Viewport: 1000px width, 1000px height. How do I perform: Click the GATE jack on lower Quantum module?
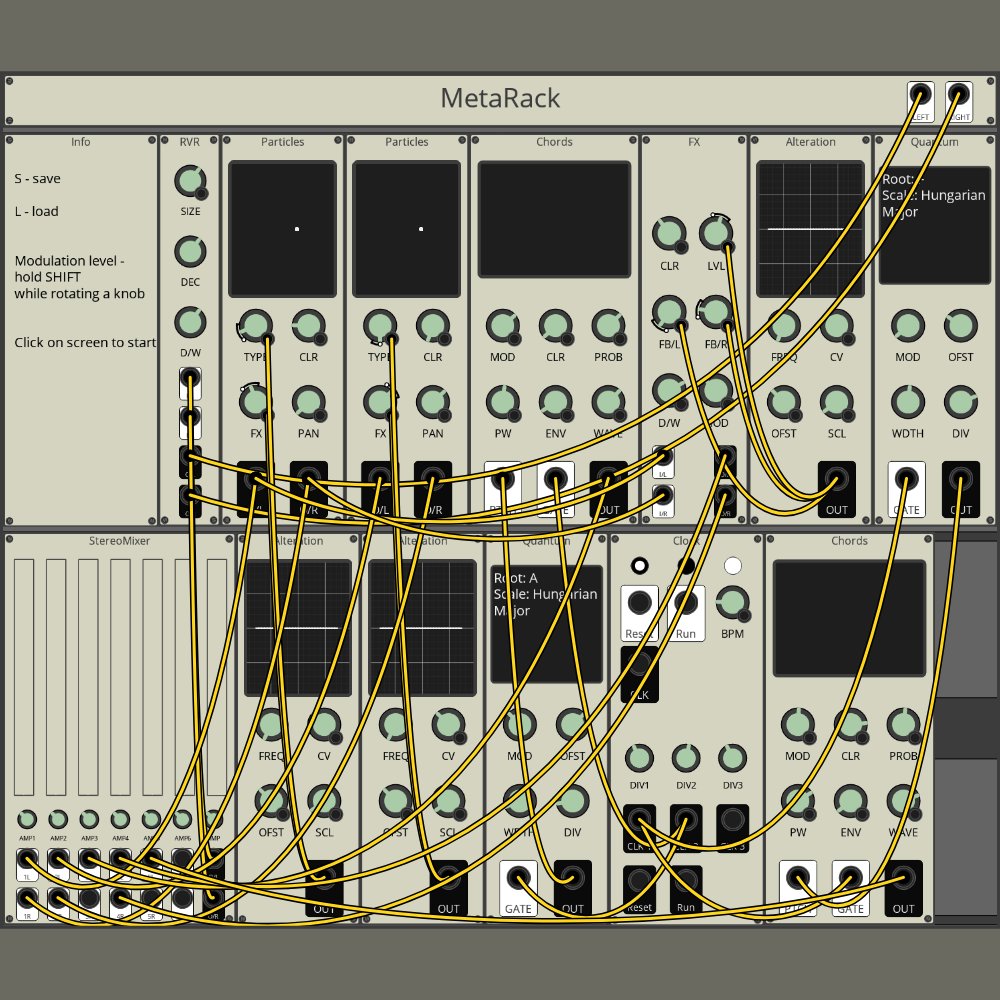coord(518,879)
